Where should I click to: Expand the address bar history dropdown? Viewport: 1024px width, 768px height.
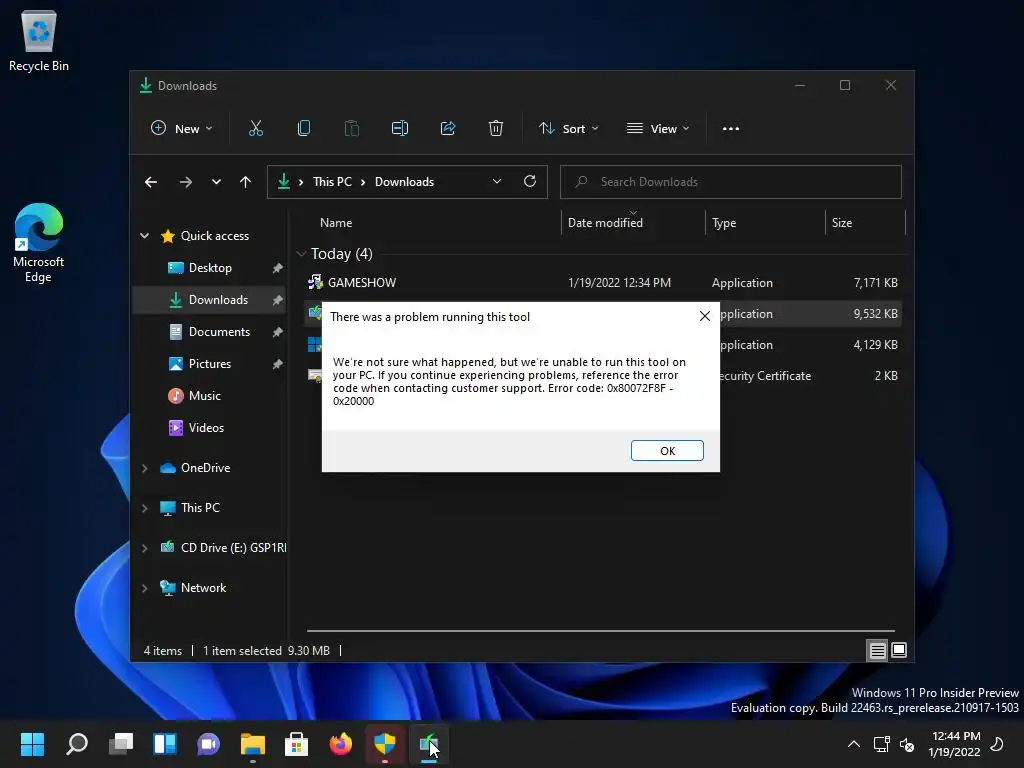[496, 182]
